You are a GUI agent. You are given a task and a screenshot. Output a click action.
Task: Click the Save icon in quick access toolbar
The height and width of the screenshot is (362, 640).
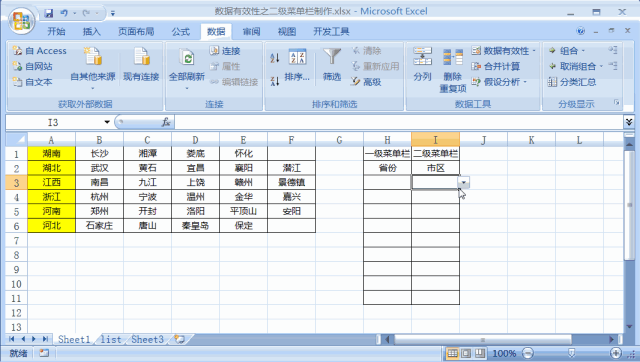coord(49,13)
